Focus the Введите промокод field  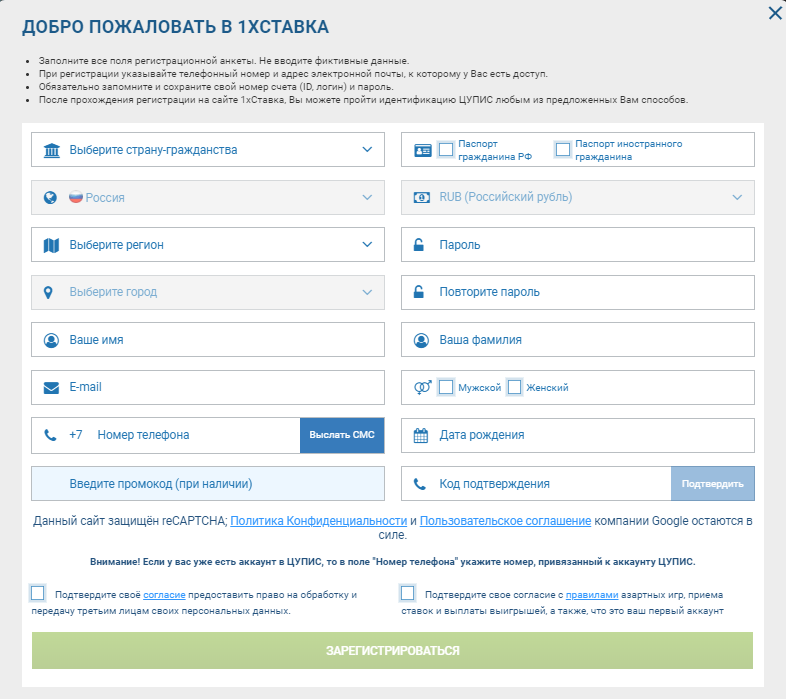click(208, 484)
